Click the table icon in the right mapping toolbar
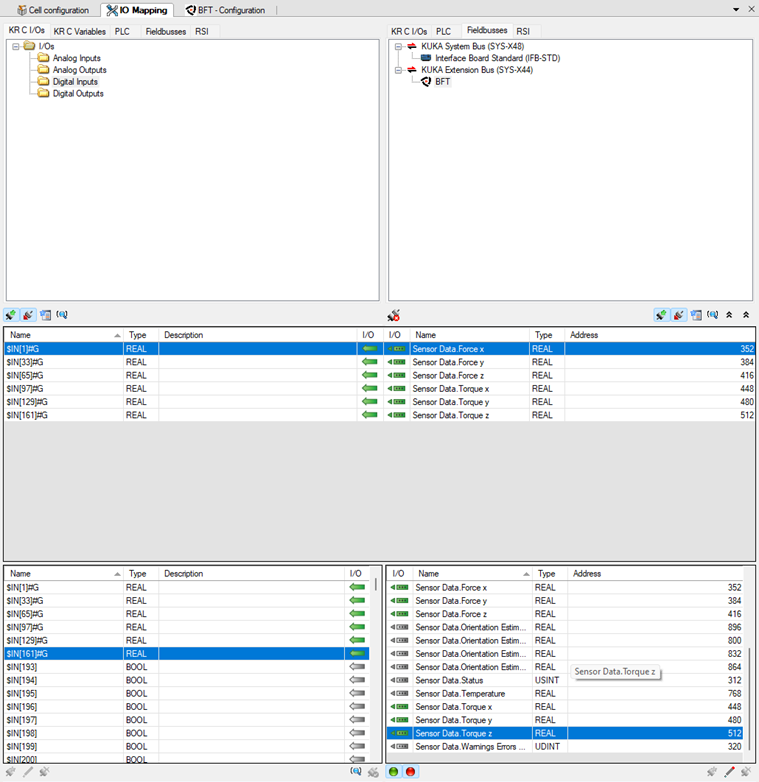Image resolution: width=759 pixels, height=782 pixels. tap(696, 314)
